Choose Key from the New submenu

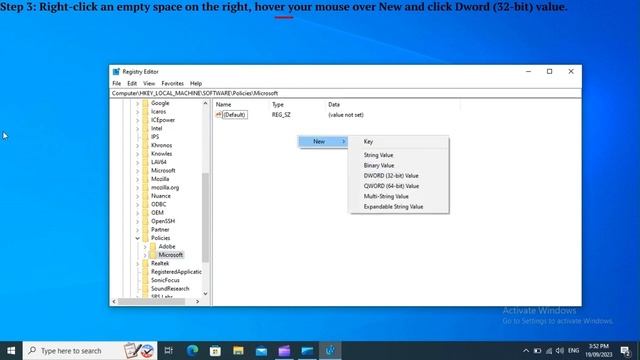pyautogui.click(x=368, y=142)
